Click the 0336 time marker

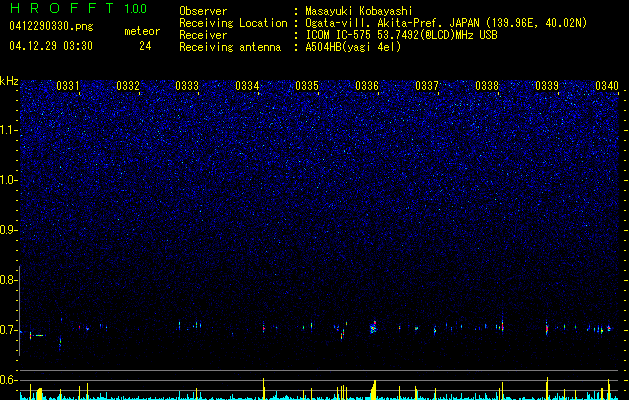[367, 86]
